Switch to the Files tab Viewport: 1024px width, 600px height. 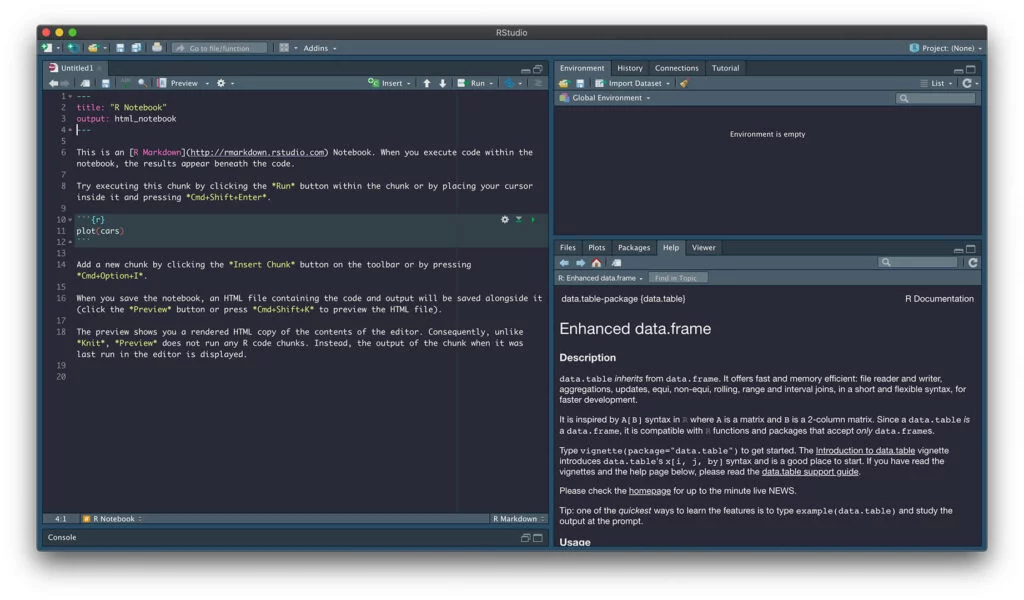tap(568, 247)
